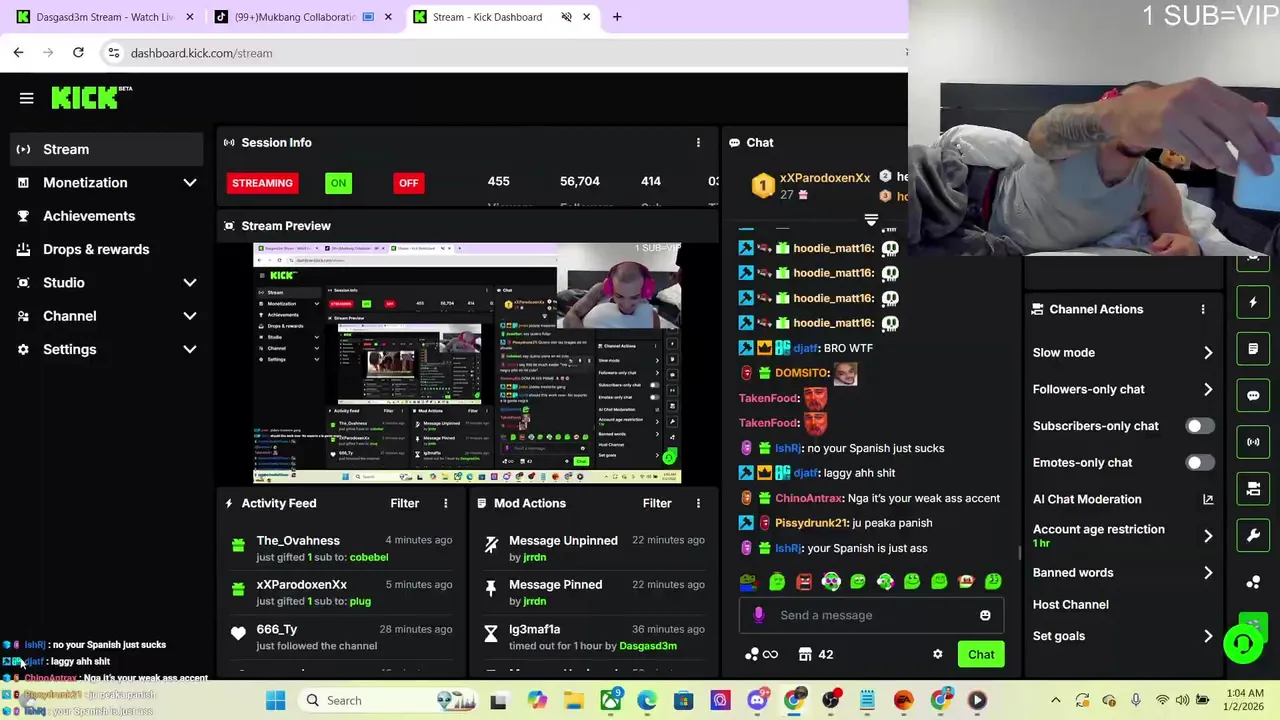Click the Message Pinned pin icon
The image size is (1280, 720).
click(x=490, y=589)
